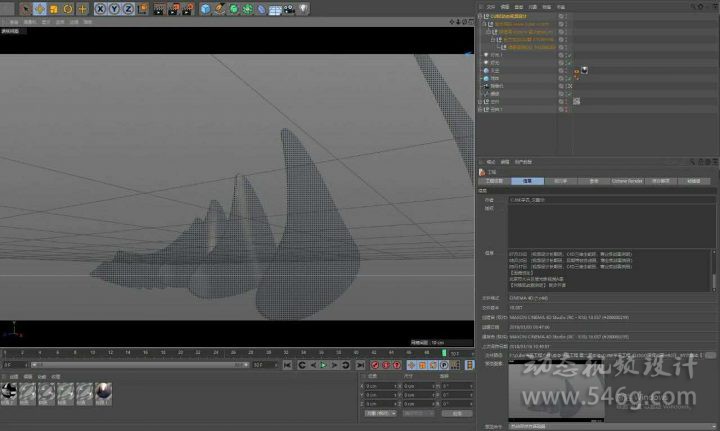
Task: Select the Rotate tool in top toolbar
Action: pyautogui.click(x=67, y=9)
